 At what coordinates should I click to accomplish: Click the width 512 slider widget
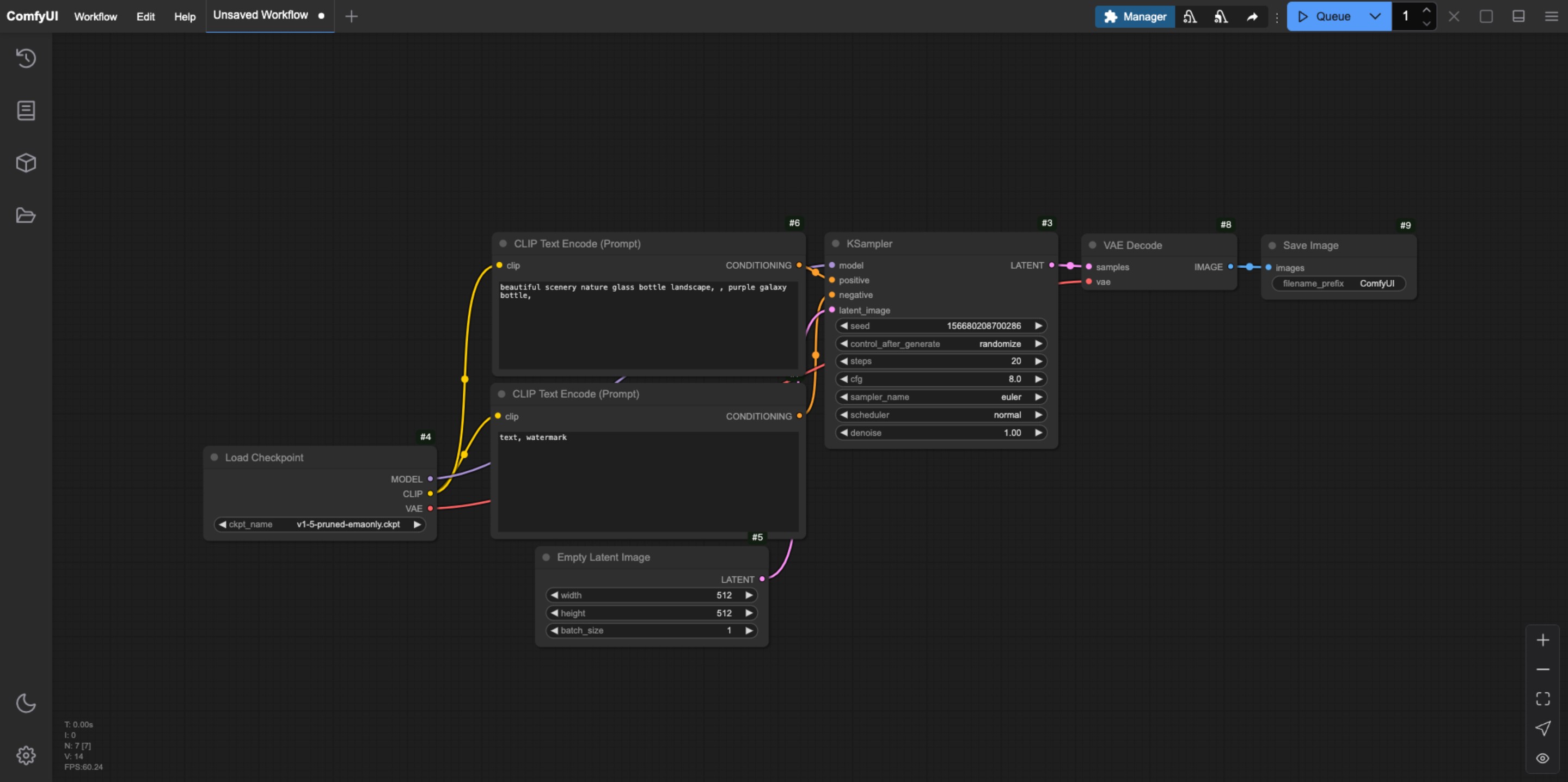(x=651, y=595)
